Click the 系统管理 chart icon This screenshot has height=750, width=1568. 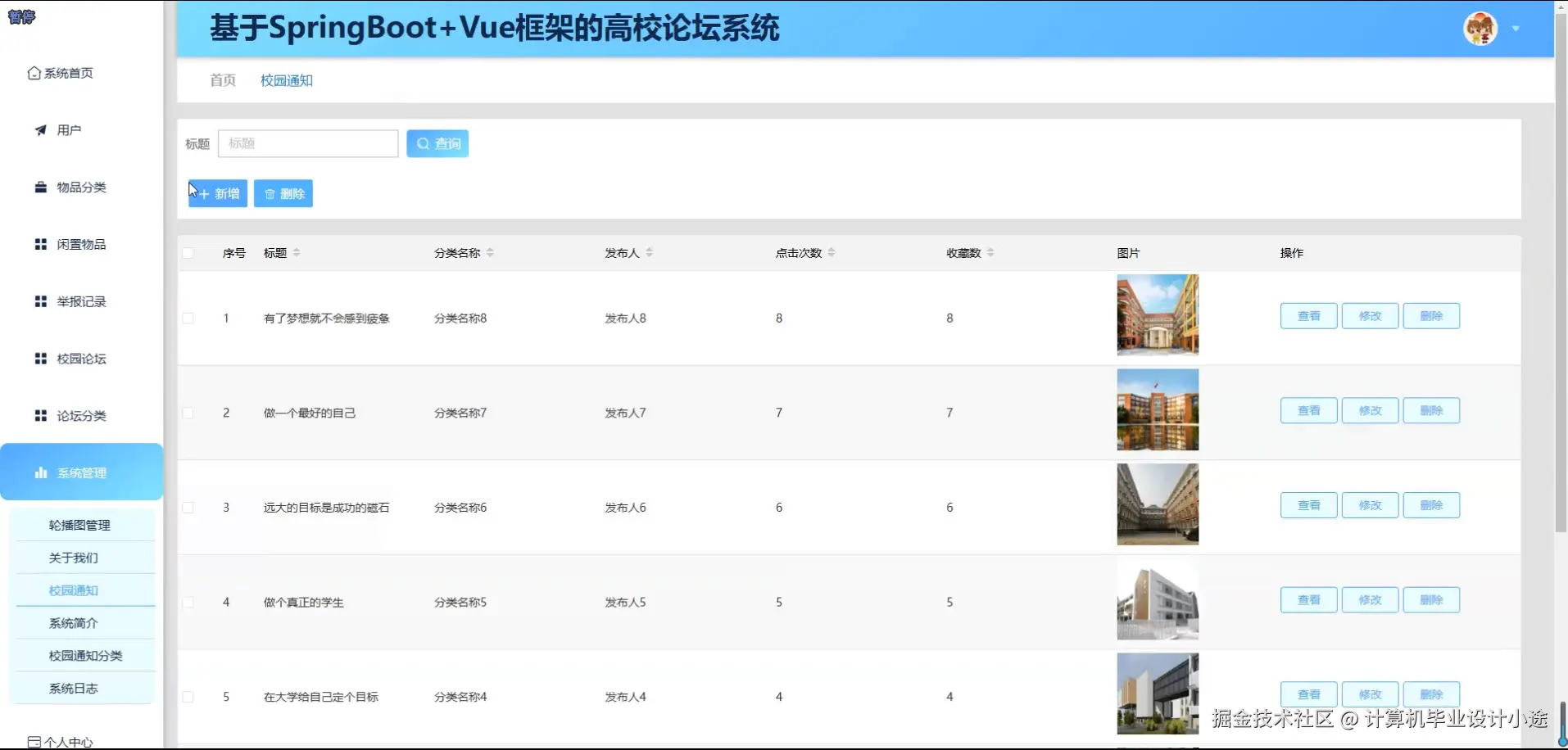point(40,472)
